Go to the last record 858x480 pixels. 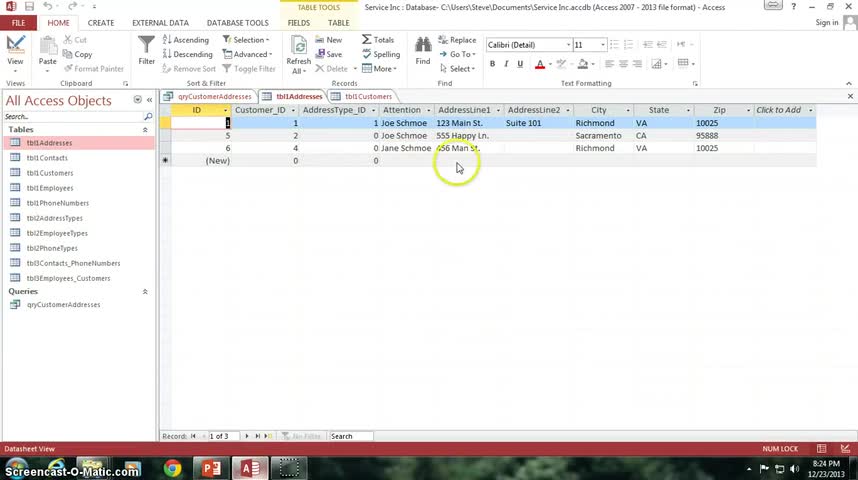click(x=258, y=436)
